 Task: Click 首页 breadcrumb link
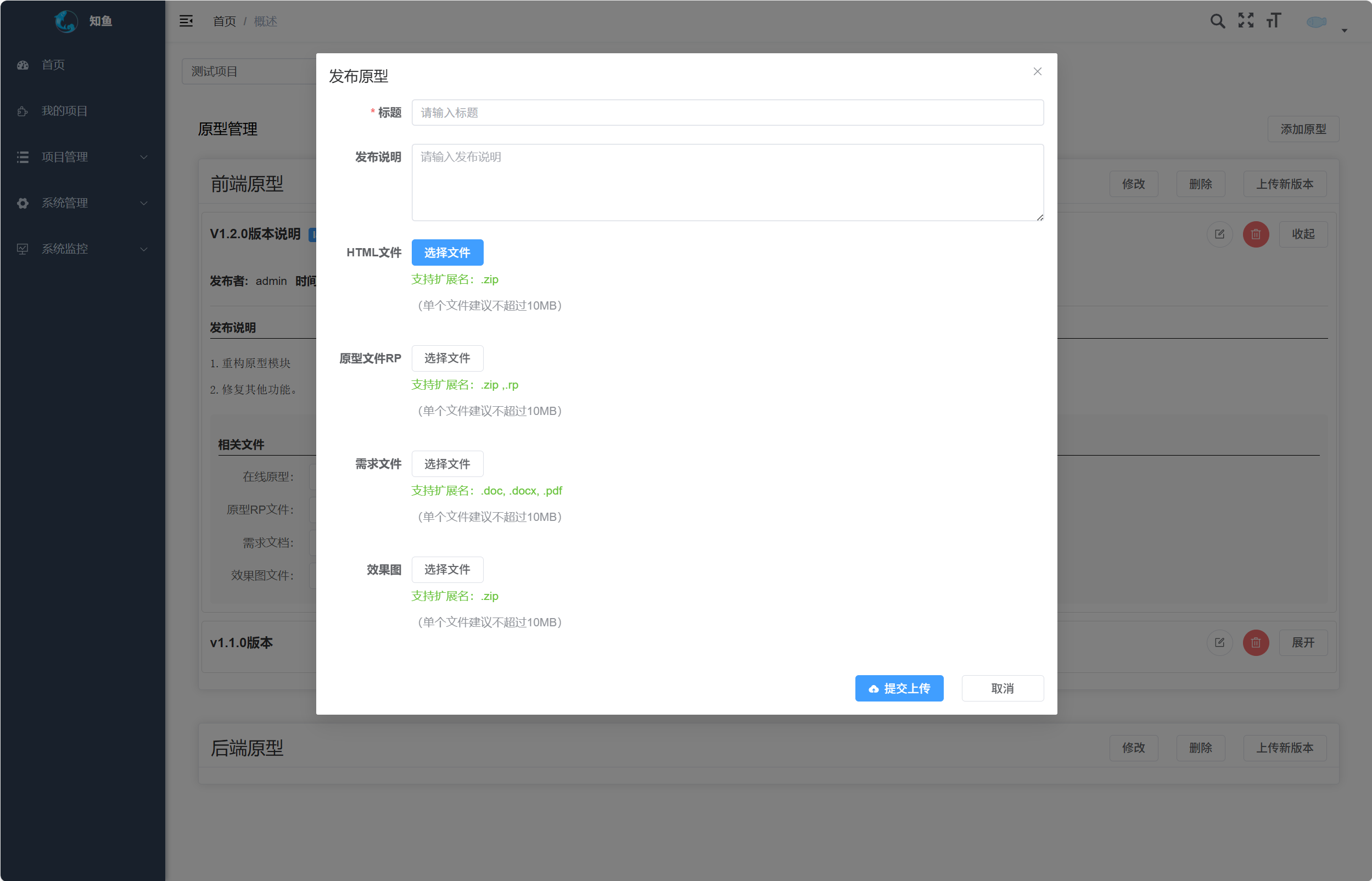tap(223, 21)
